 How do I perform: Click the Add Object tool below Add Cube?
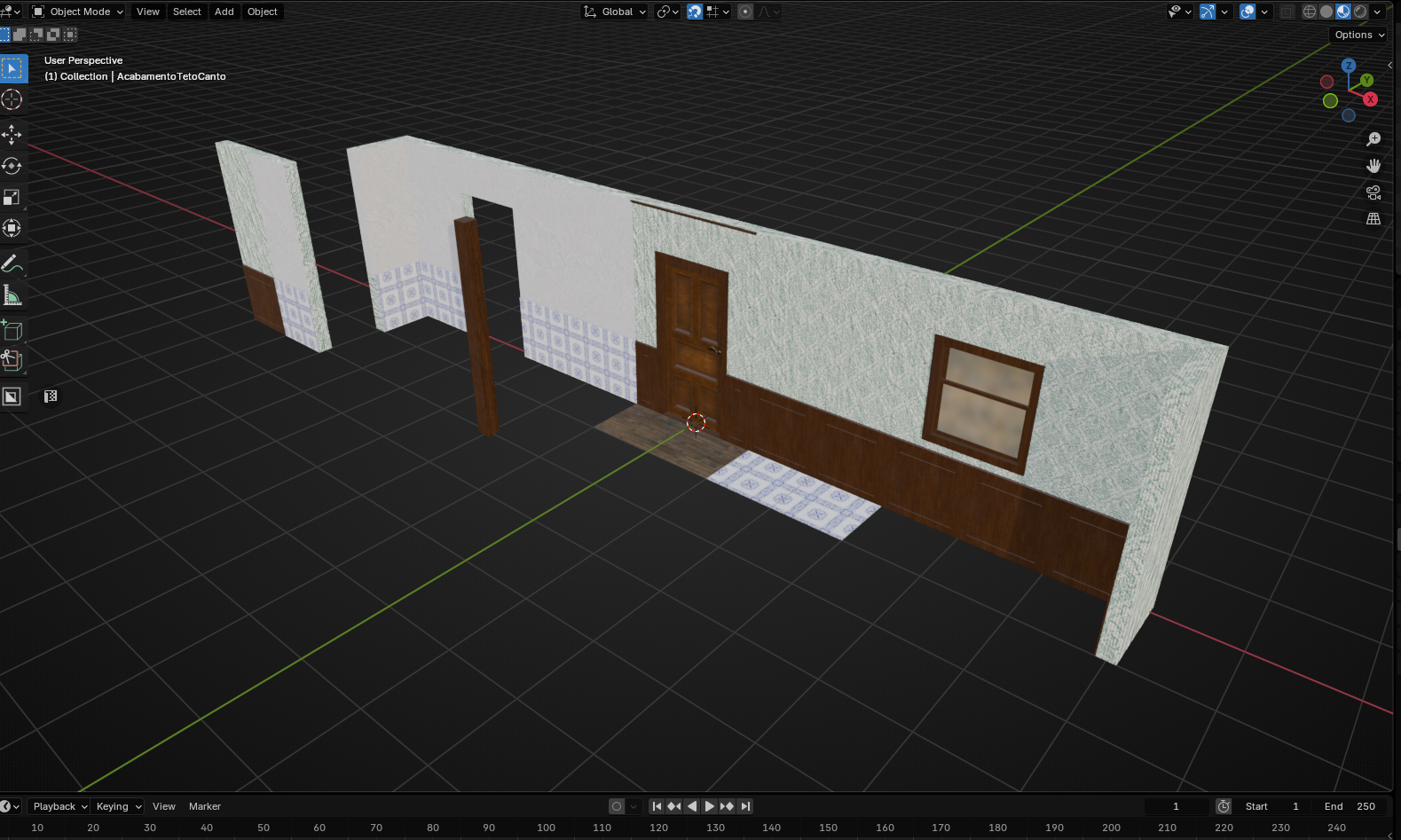(x=12, y=360)
